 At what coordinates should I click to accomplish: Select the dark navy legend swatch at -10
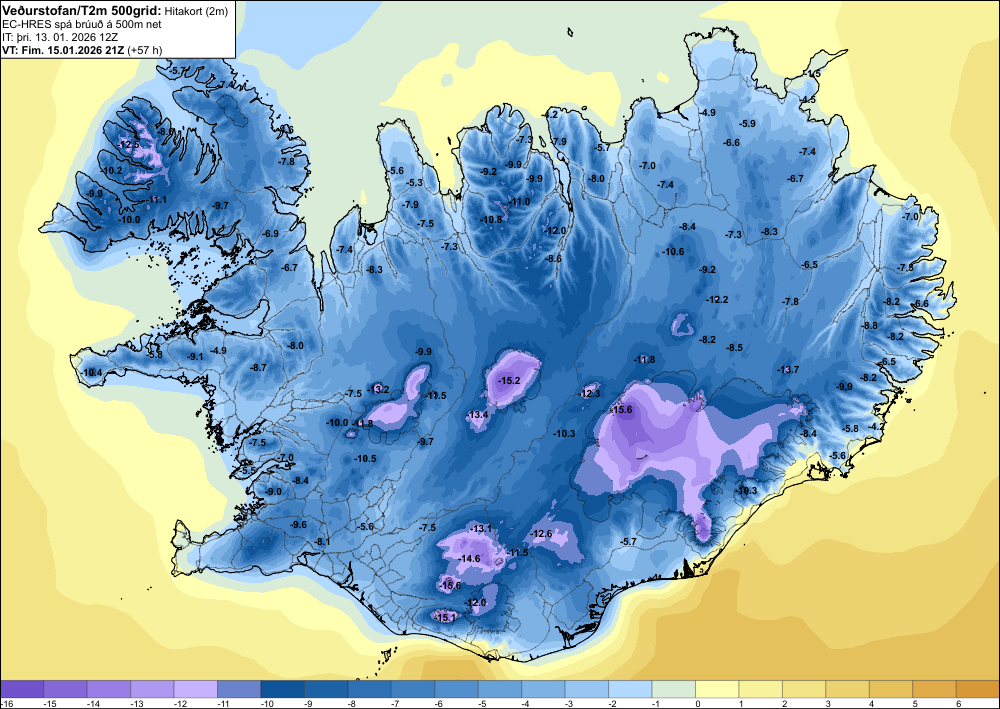click(283, 689)
